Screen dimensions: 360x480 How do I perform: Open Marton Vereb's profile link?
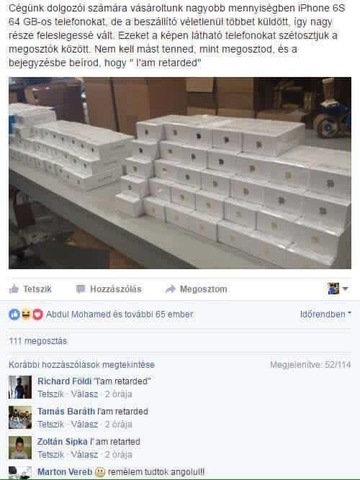(x=65, y=472)
